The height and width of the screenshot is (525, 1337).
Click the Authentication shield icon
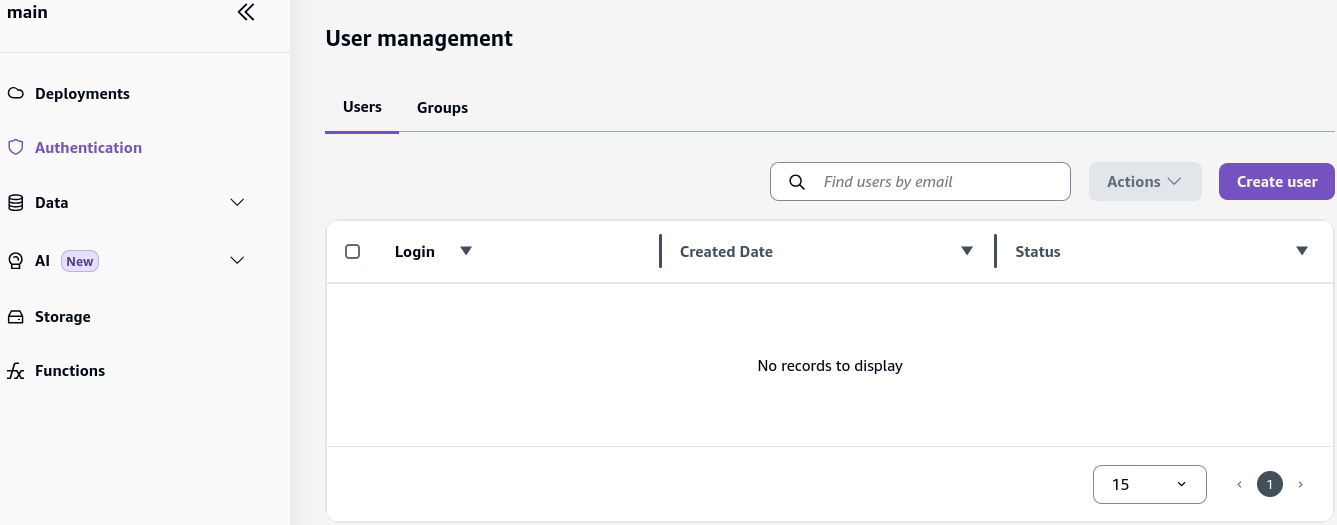coord(15,147)
